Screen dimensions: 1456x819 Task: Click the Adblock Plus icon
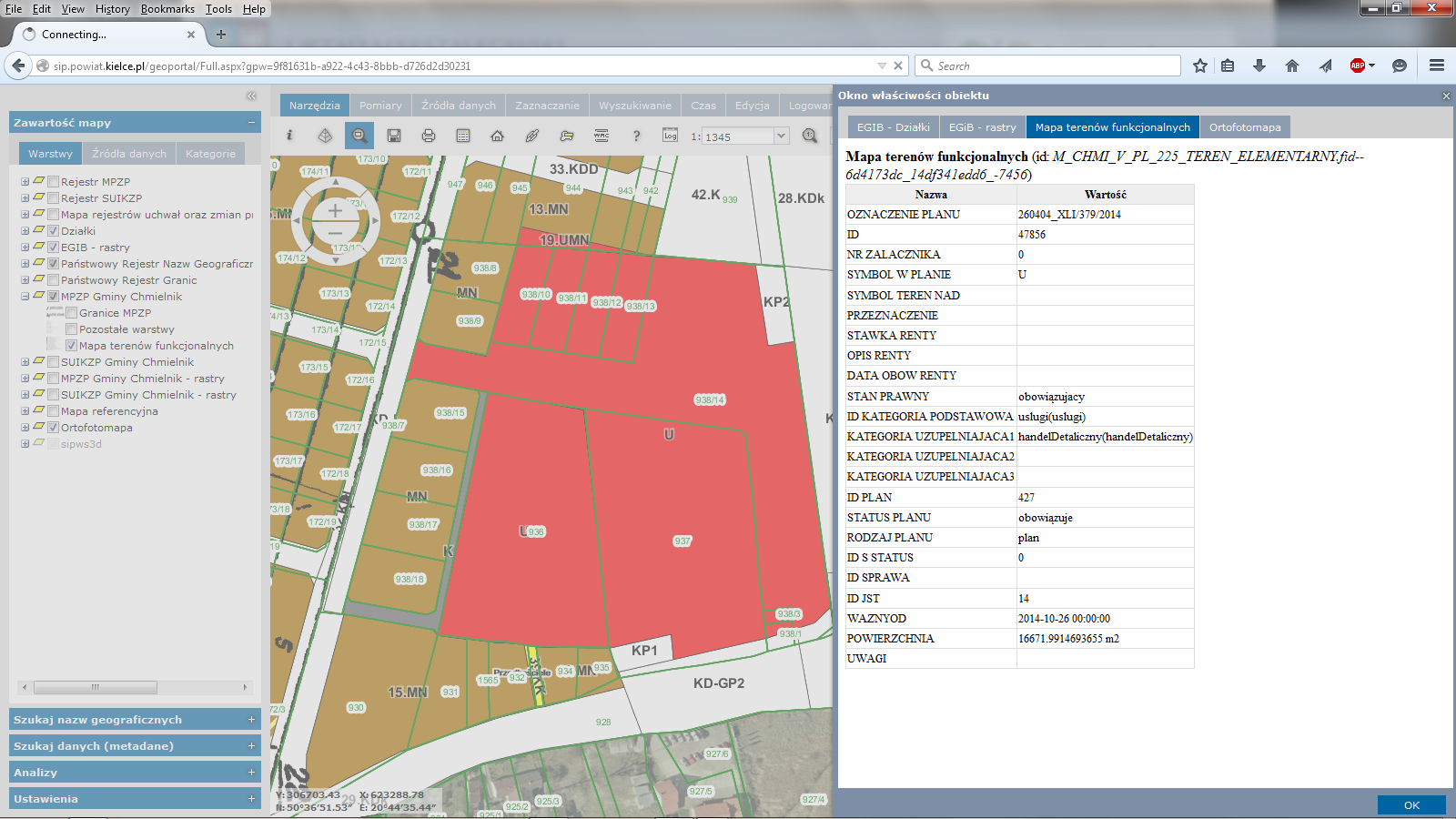click(1358, 66)
